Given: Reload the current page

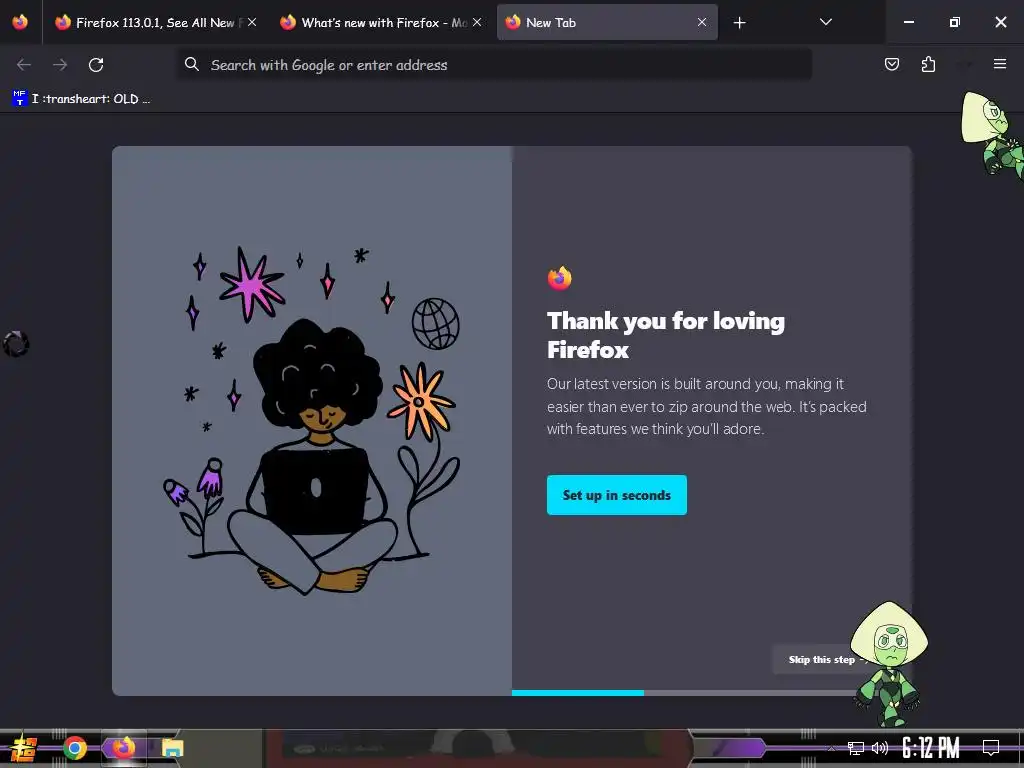Looking at the screenshot, I should tap(96, 65).
